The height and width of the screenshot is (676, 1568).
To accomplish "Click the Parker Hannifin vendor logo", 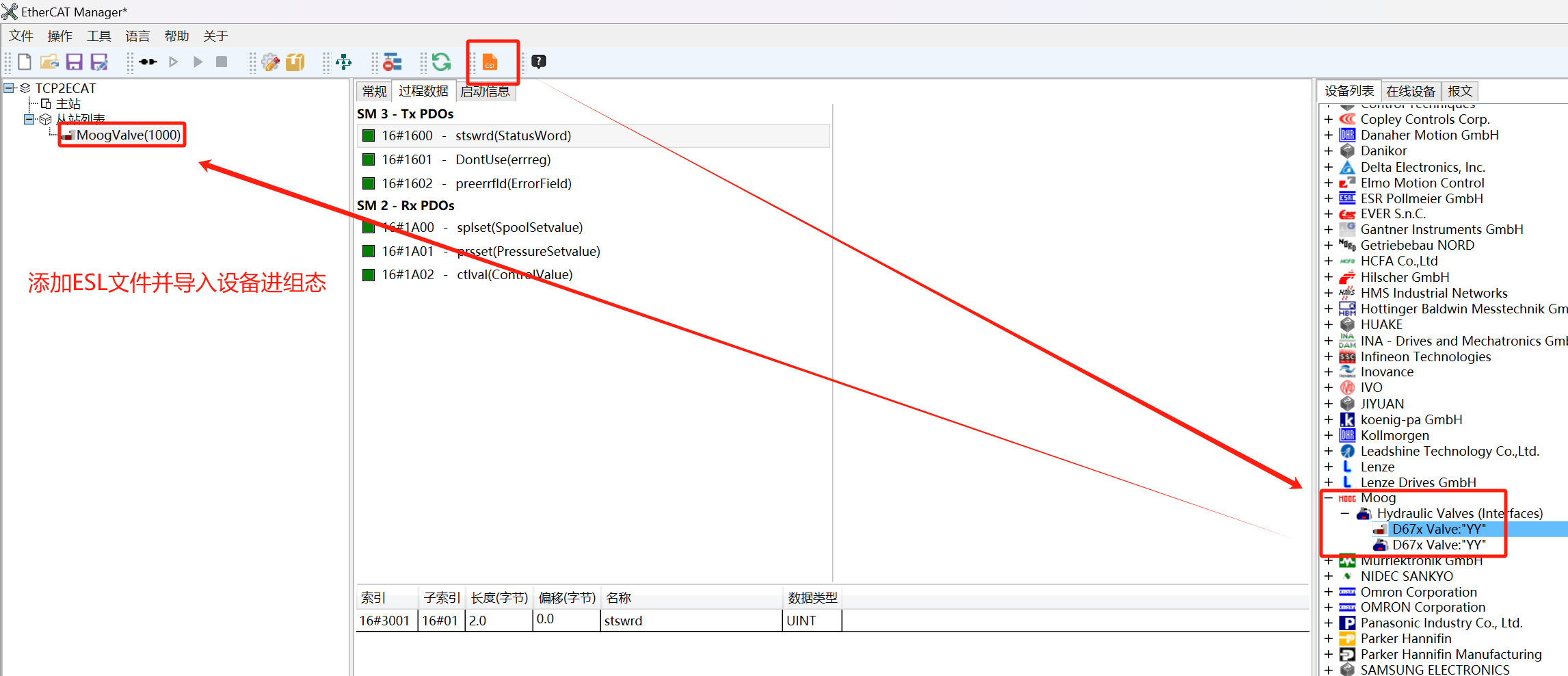I will coord(1347,638).
